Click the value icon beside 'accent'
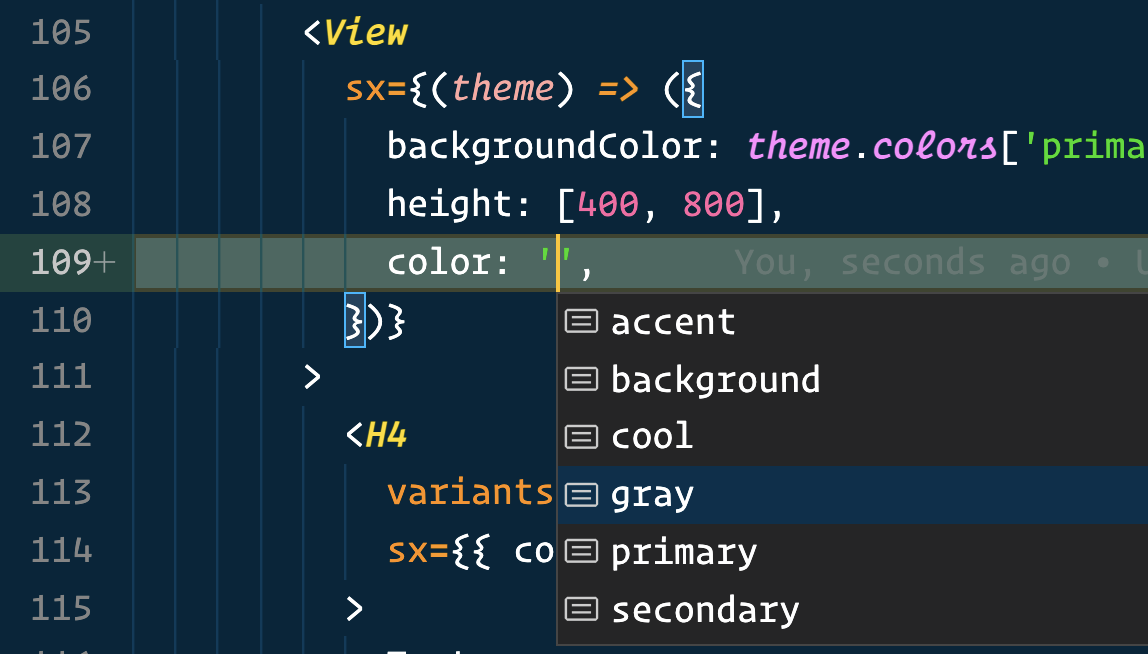1148x654 pixels. [x=581, y=321]
